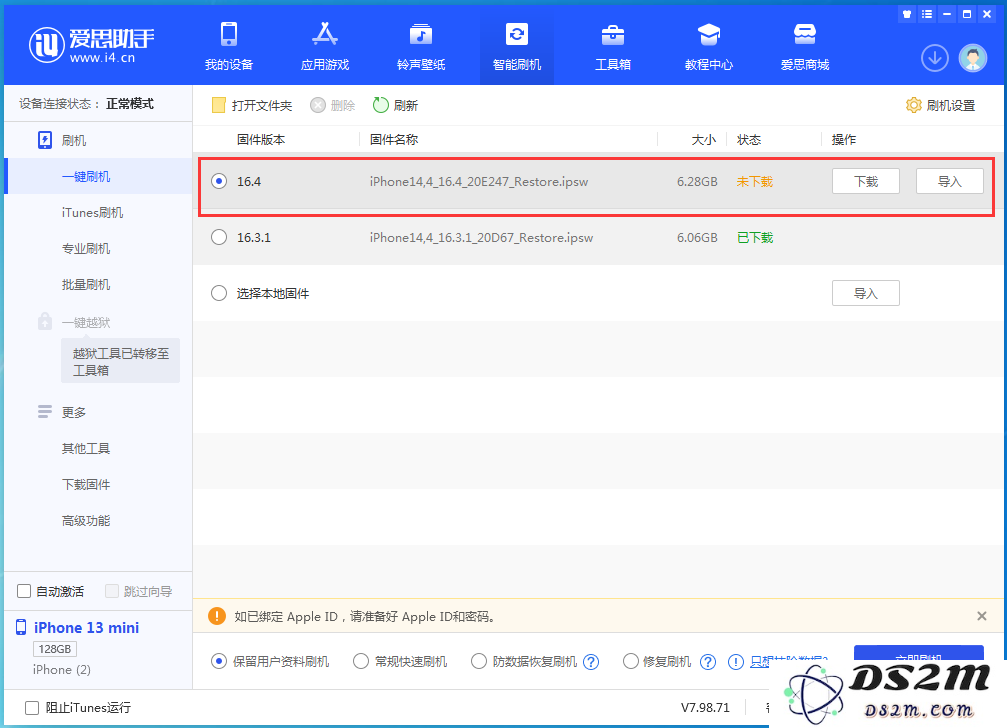Click the V7.98.71 version text
The width and height of the screenshot is (1007, 728).
click(x=705, y=707)
